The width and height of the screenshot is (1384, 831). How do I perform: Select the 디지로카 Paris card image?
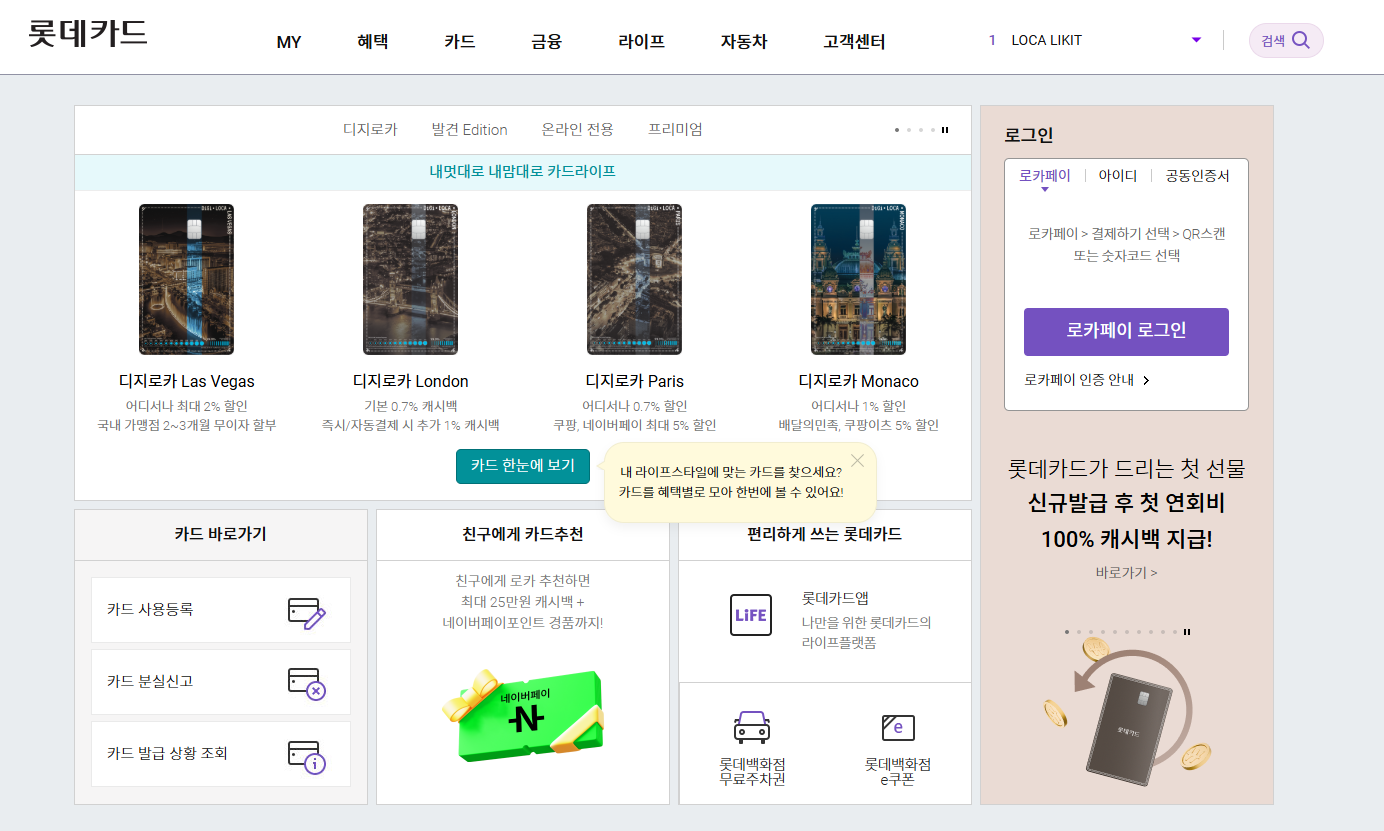635,280
